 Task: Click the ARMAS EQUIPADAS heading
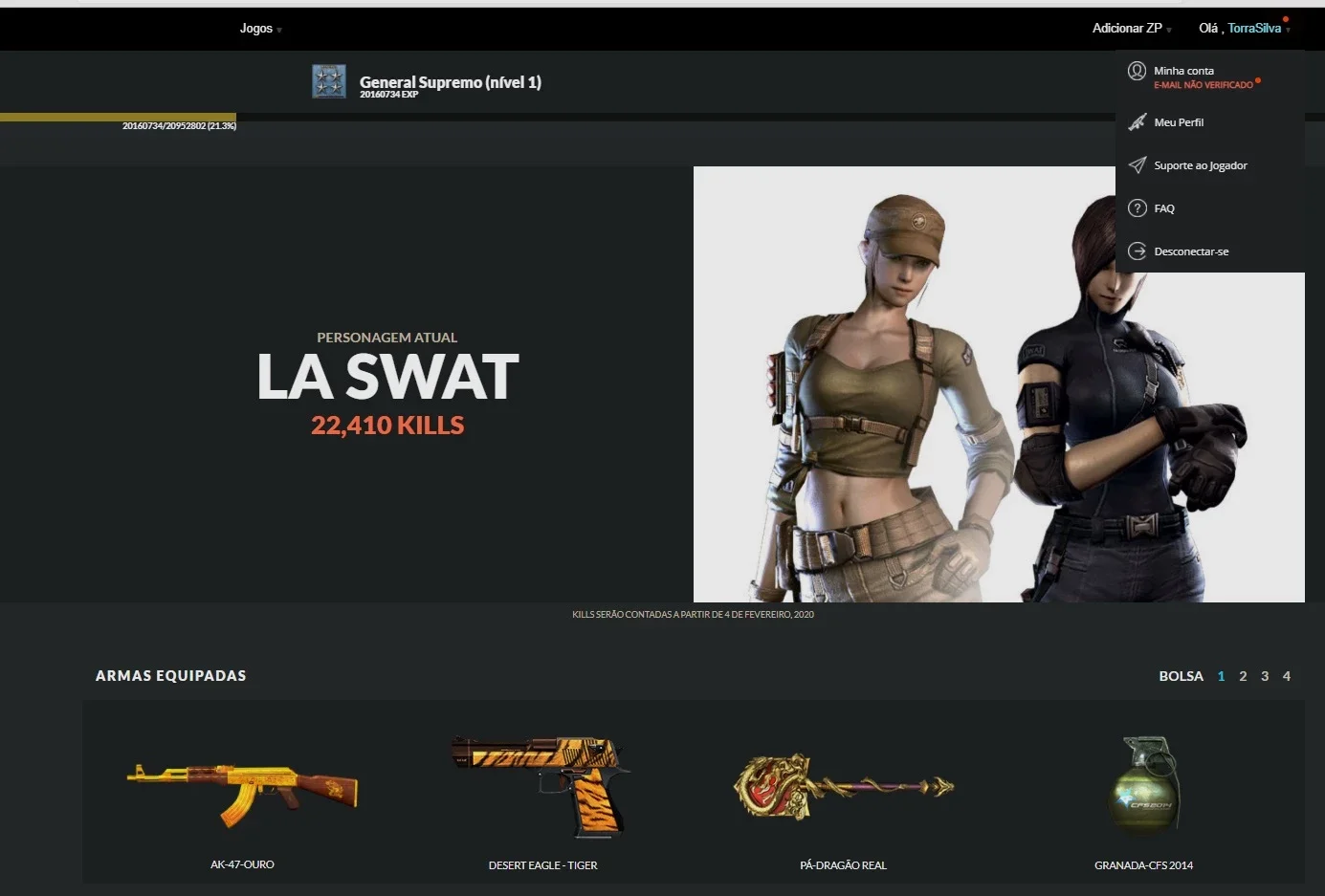(170, 676)
